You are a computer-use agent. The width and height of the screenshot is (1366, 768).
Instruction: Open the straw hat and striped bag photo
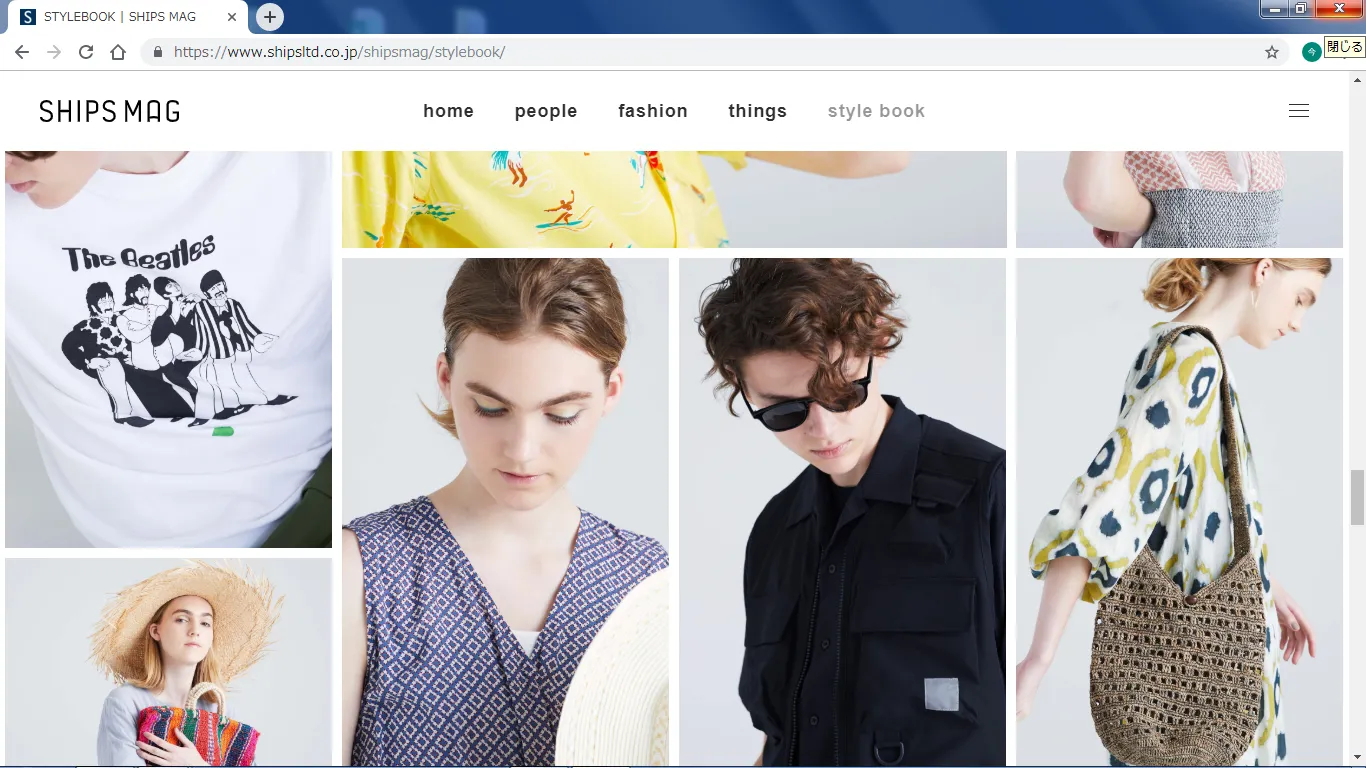pyautogui.click(x=168, y=662)
